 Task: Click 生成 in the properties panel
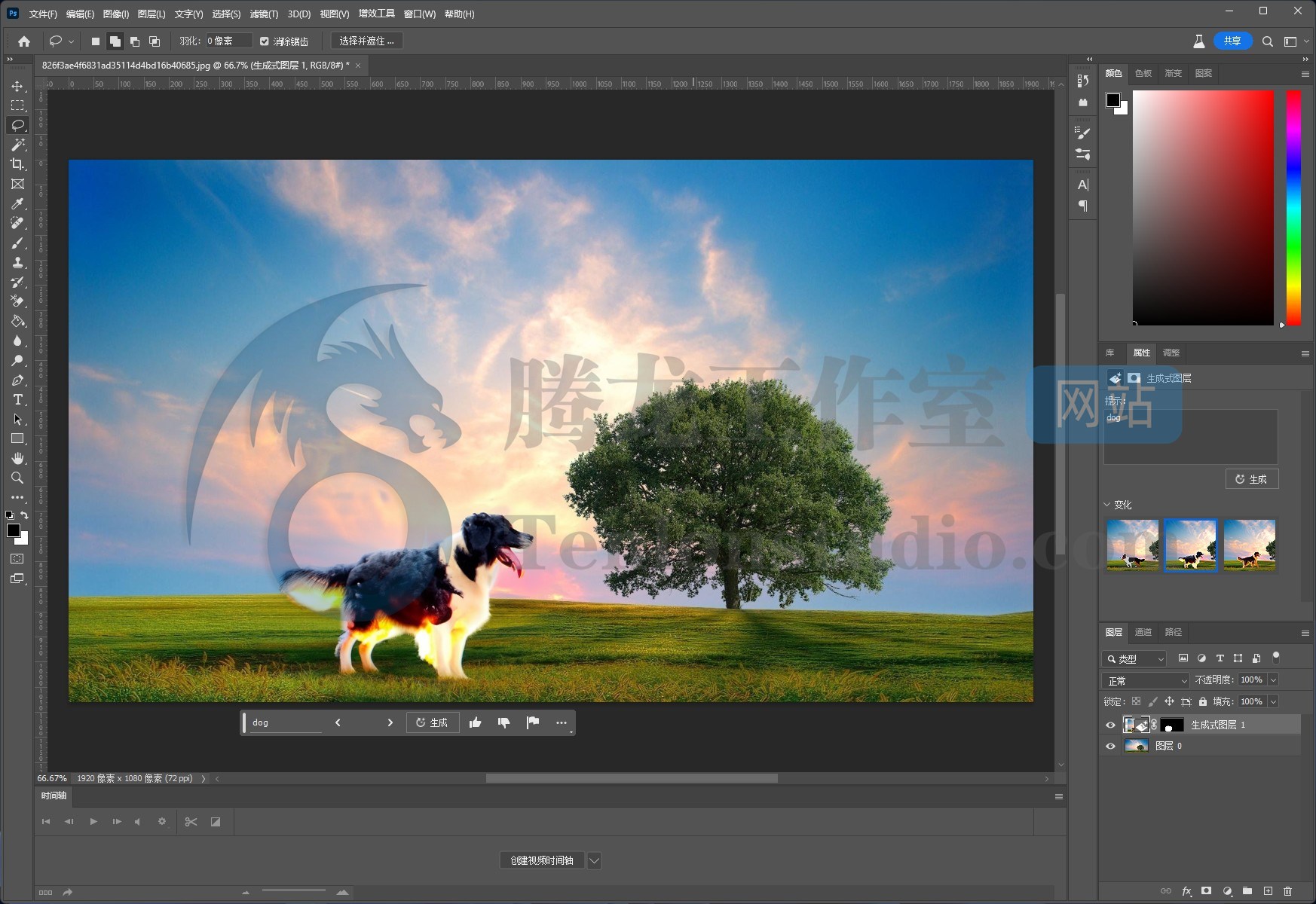(1252, 479)
